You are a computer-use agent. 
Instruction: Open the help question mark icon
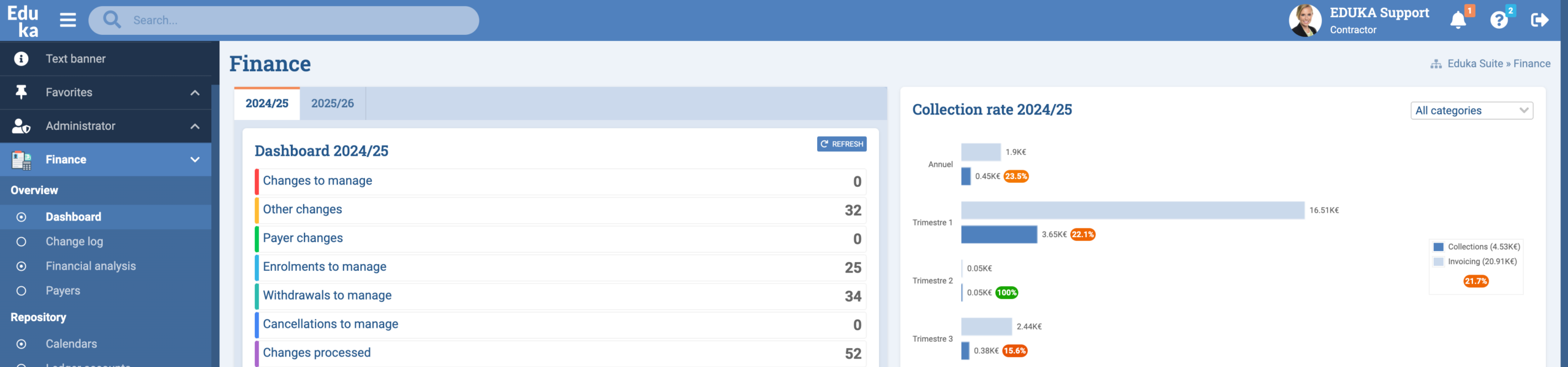(1498, 20)
